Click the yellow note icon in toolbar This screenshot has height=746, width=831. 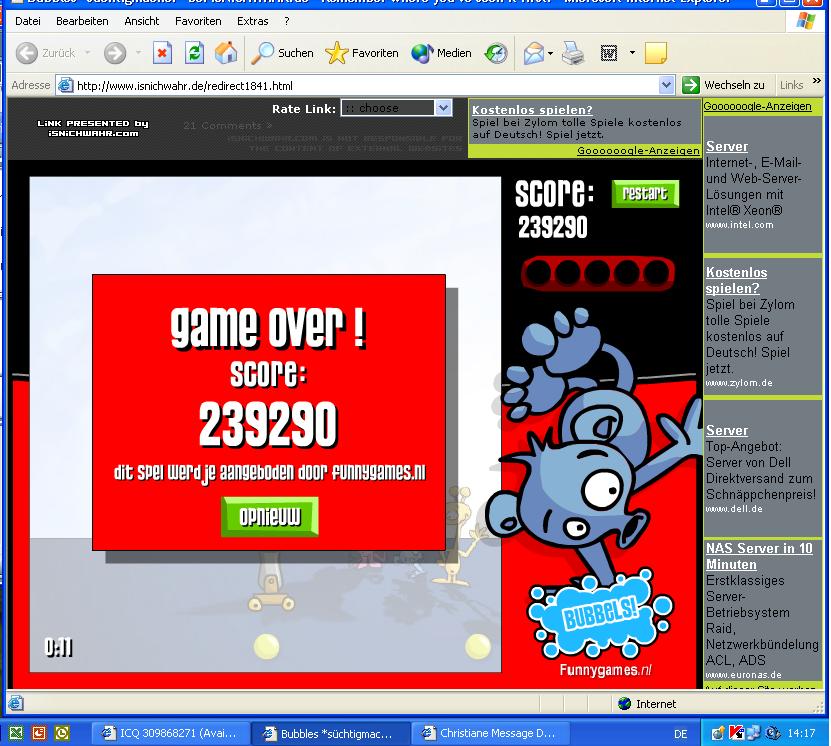point(656,53)
